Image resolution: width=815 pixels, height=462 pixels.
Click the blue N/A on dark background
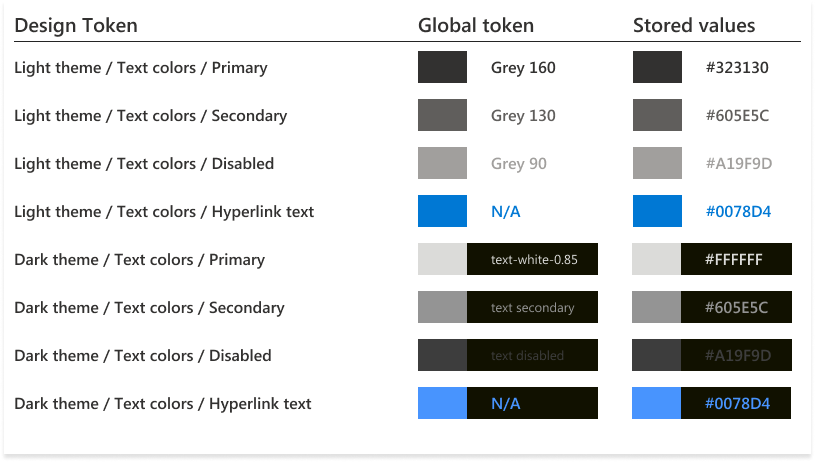coord(506,404)
